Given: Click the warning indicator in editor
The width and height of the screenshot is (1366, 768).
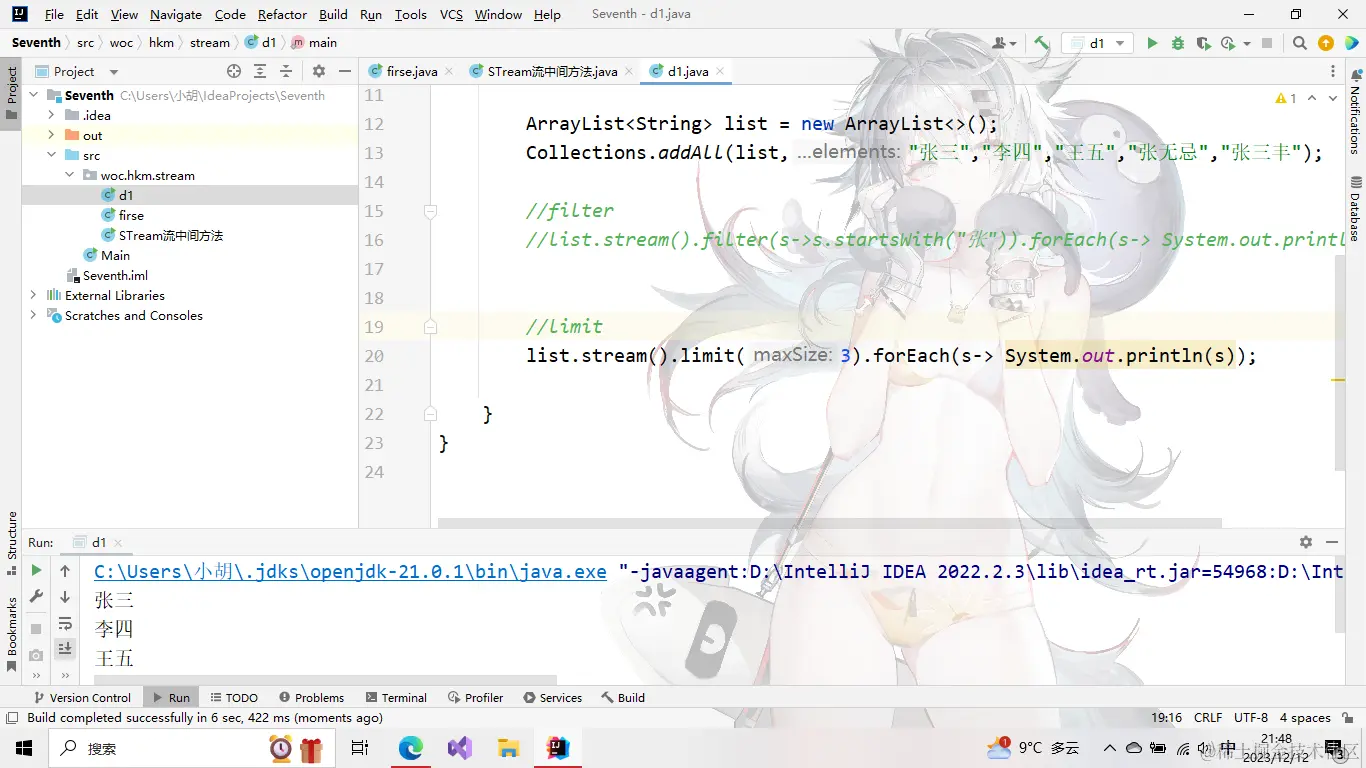Looking at the screenshot, I should point(1286,98).
